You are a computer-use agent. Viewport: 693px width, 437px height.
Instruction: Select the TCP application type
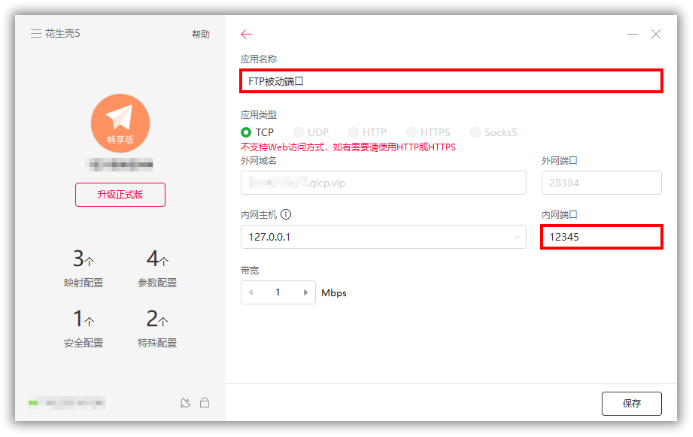click(247, 132)
